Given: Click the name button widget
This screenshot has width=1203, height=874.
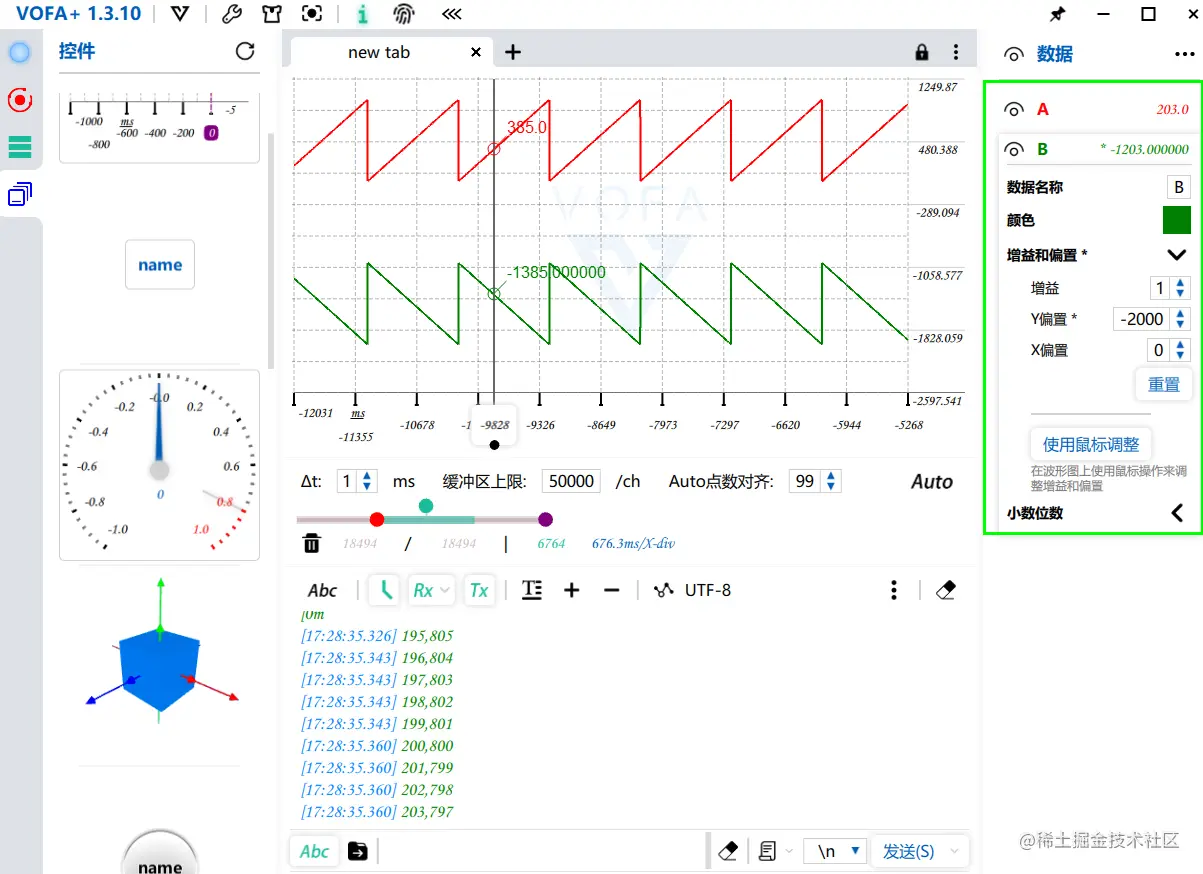Looking at the screenshot, I should coord(160,265).
